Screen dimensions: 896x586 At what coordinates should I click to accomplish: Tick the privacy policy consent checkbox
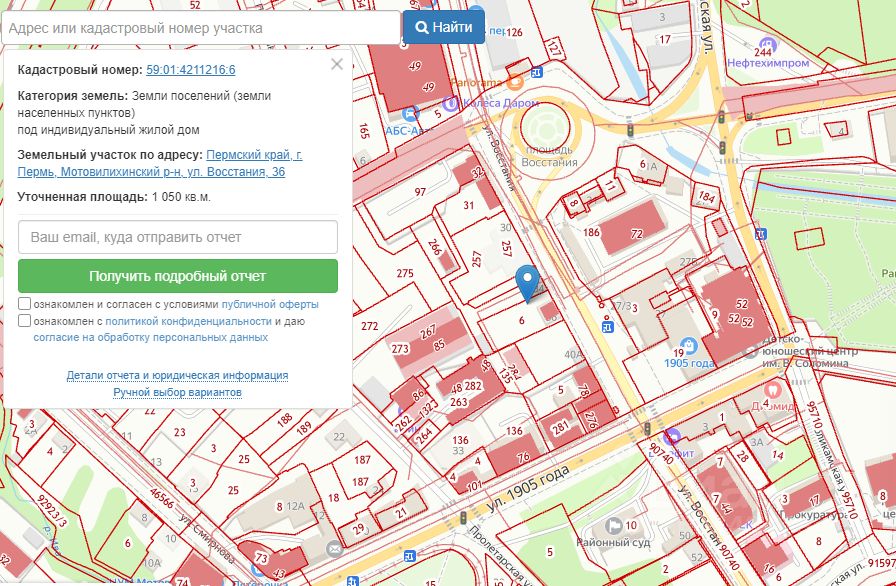(25, 321)
